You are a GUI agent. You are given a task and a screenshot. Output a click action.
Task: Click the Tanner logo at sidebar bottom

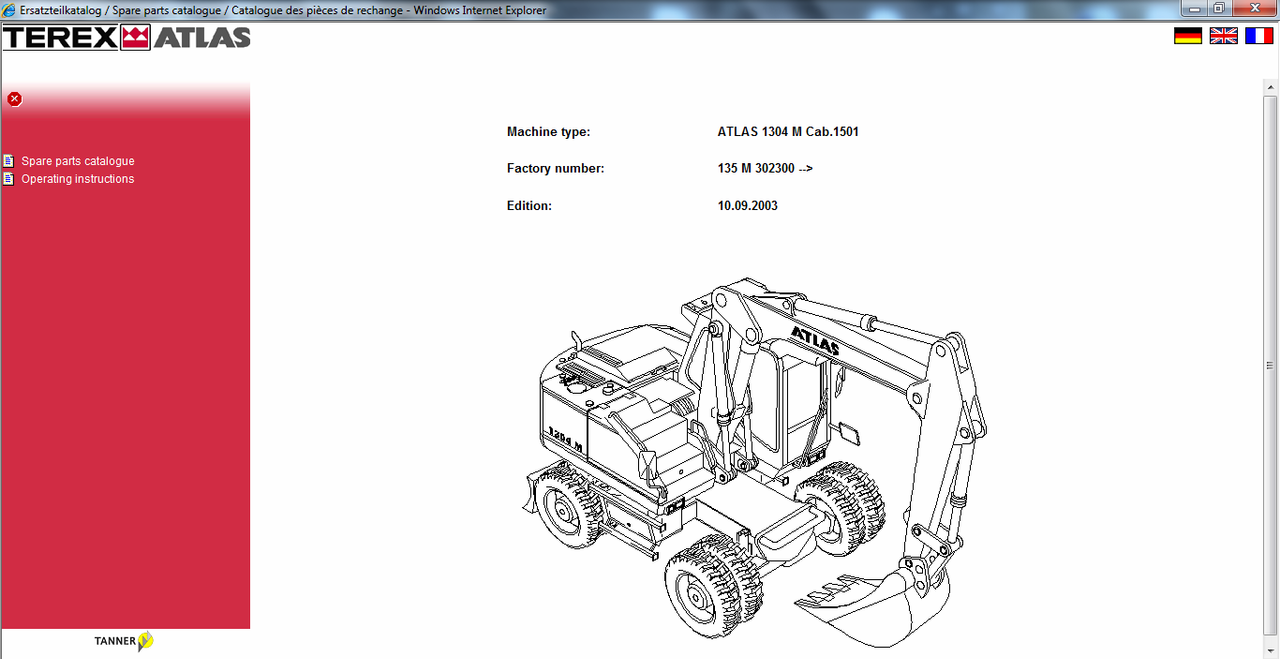[x=124, y=641]
